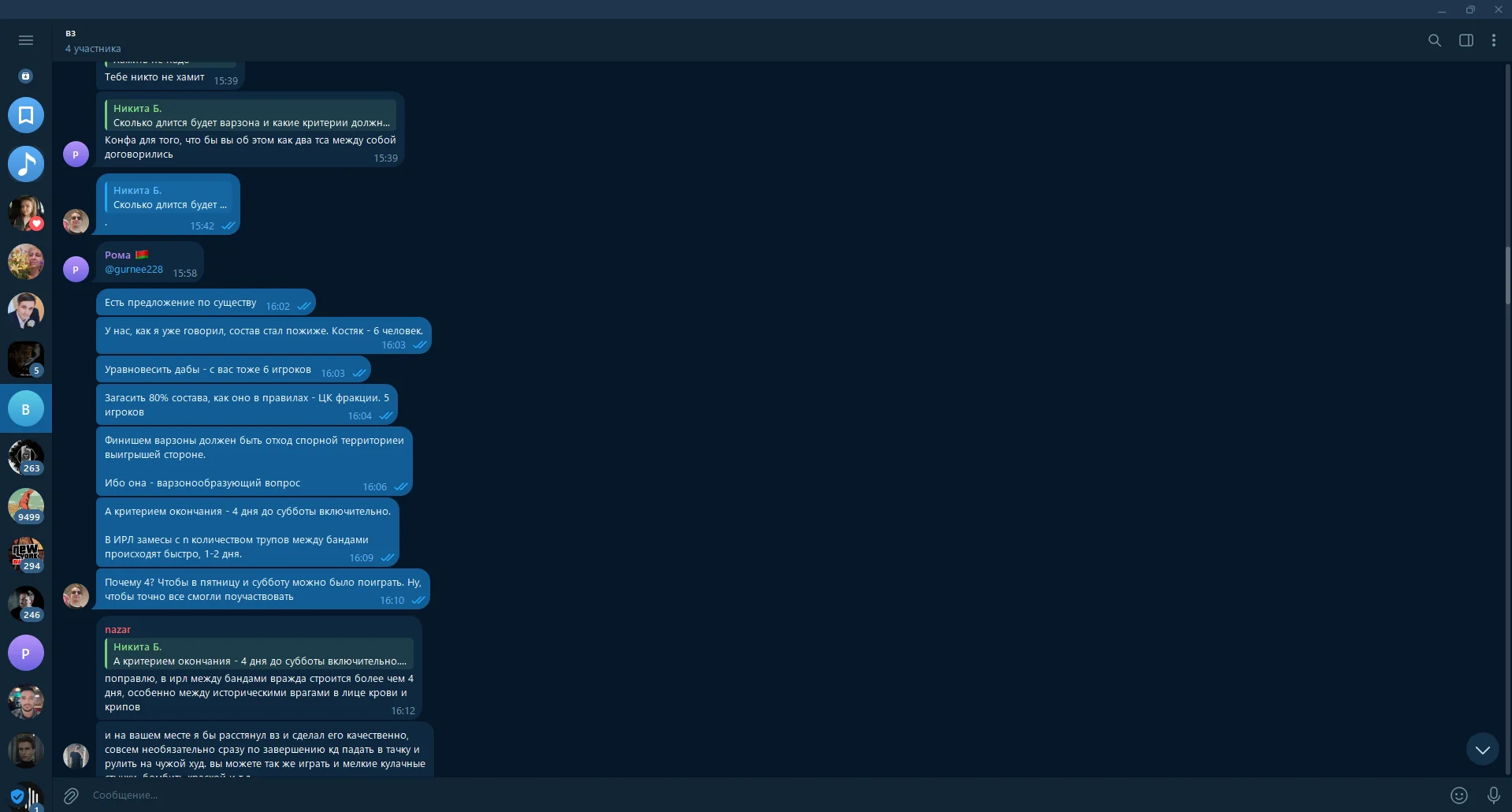Click the sender name Рома
The image size is (1512, 812).
point(117,255)
